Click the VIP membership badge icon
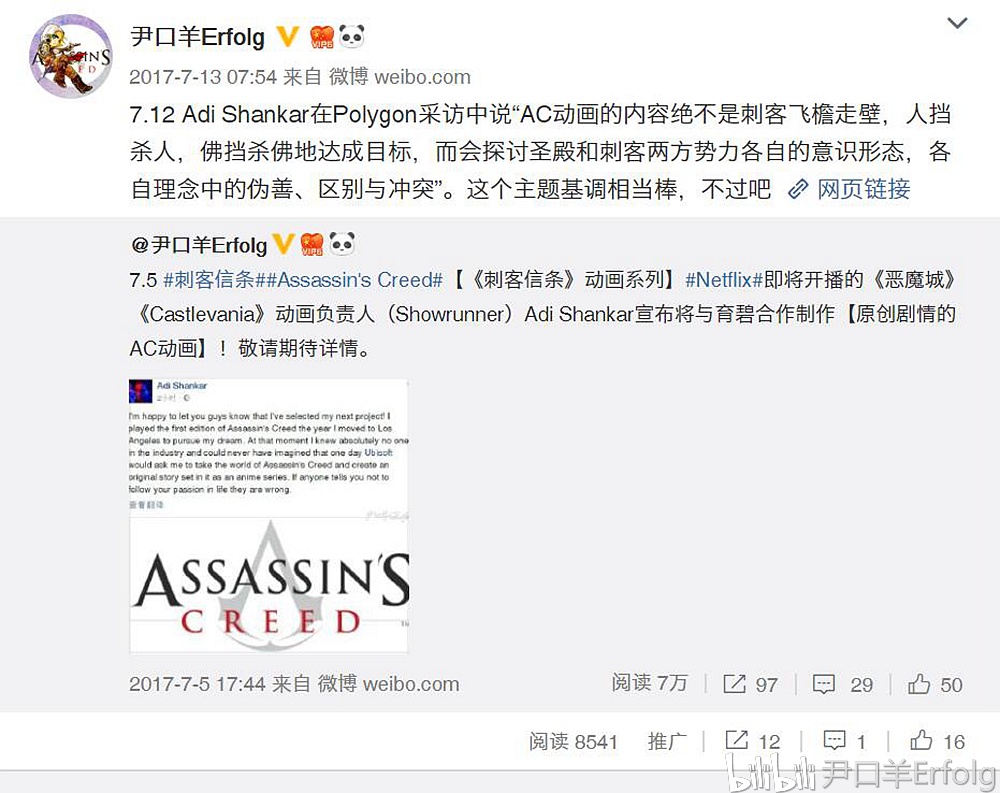1000x793 pixels. click(321, 37)
